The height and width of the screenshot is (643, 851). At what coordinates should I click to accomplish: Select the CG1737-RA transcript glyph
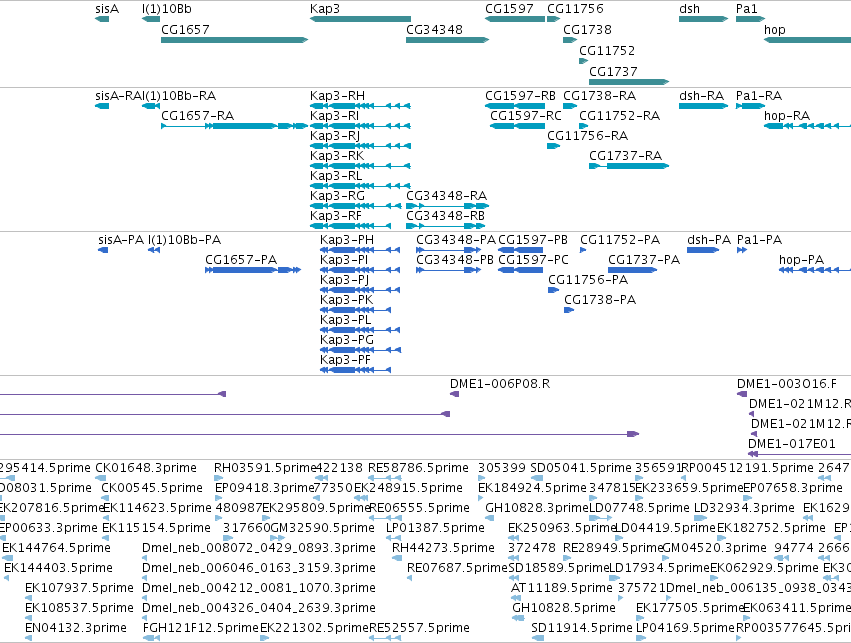pos(629,166)
